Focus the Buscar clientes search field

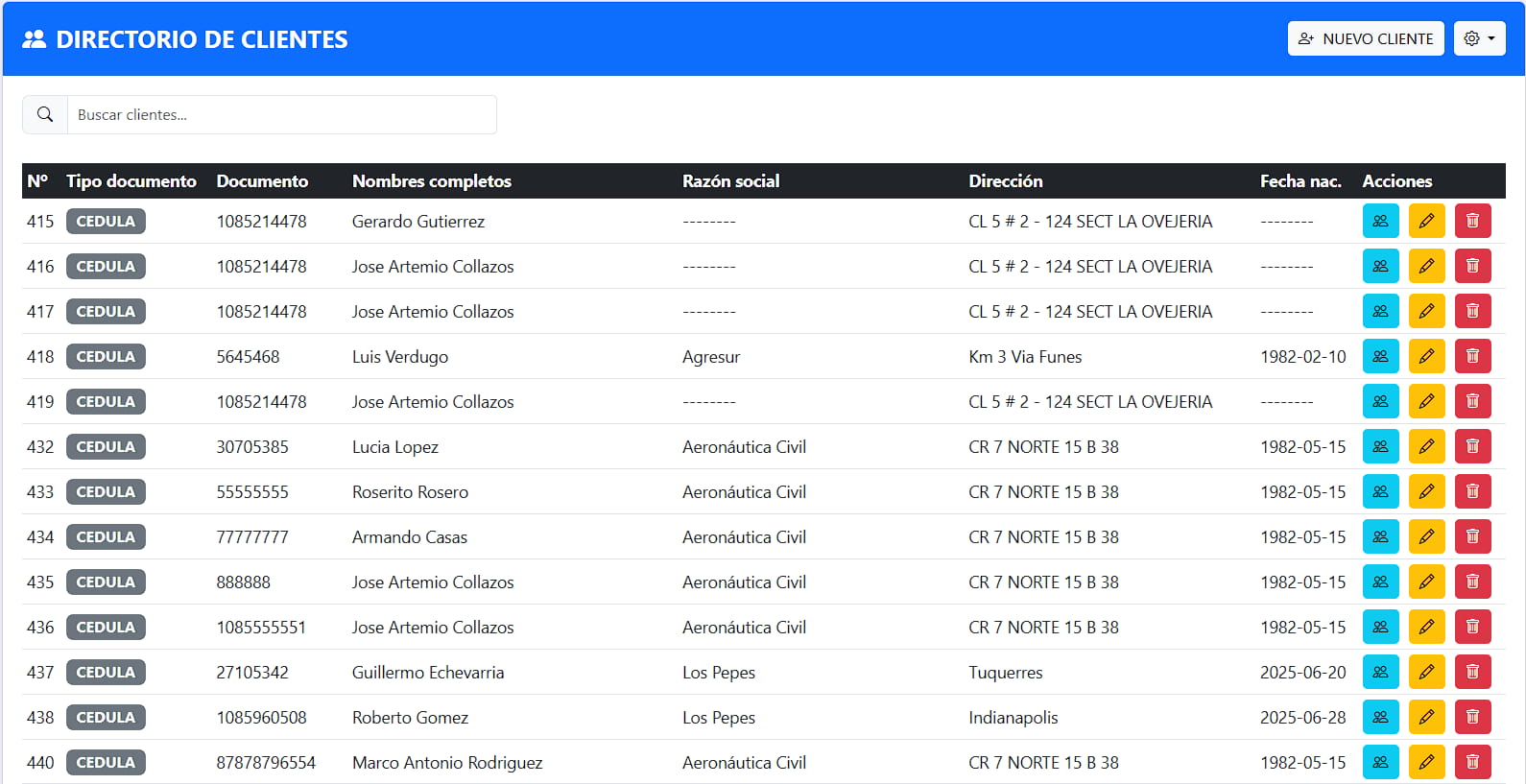pos(281,114)
